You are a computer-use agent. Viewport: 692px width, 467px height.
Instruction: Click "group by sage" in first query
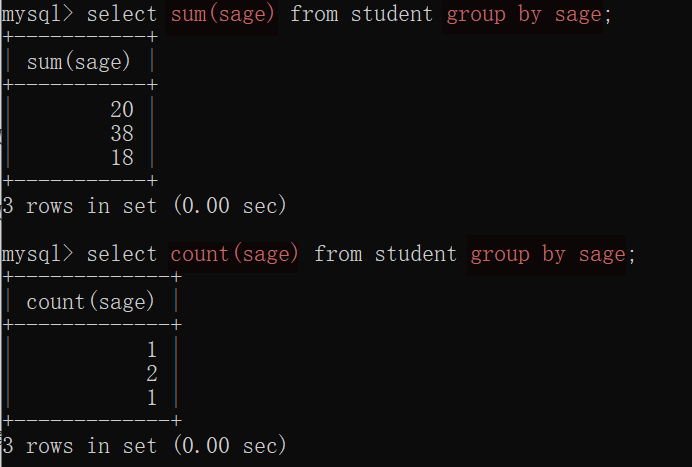[523, 15]
